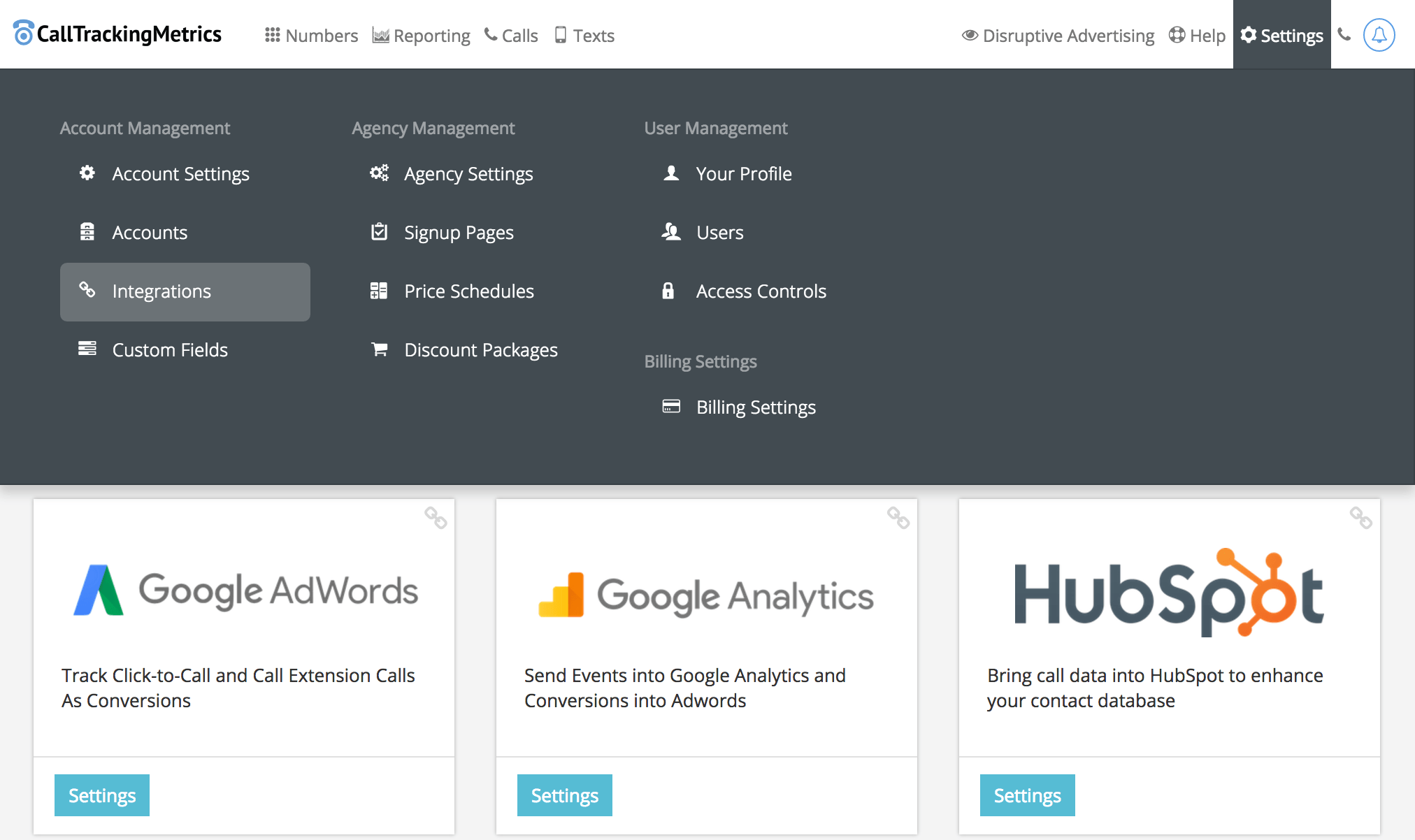Image resolution: width=1415 pixels, height=840 pixels.
Task: Open Settings for Google AdWords integration
Action: 102,795
